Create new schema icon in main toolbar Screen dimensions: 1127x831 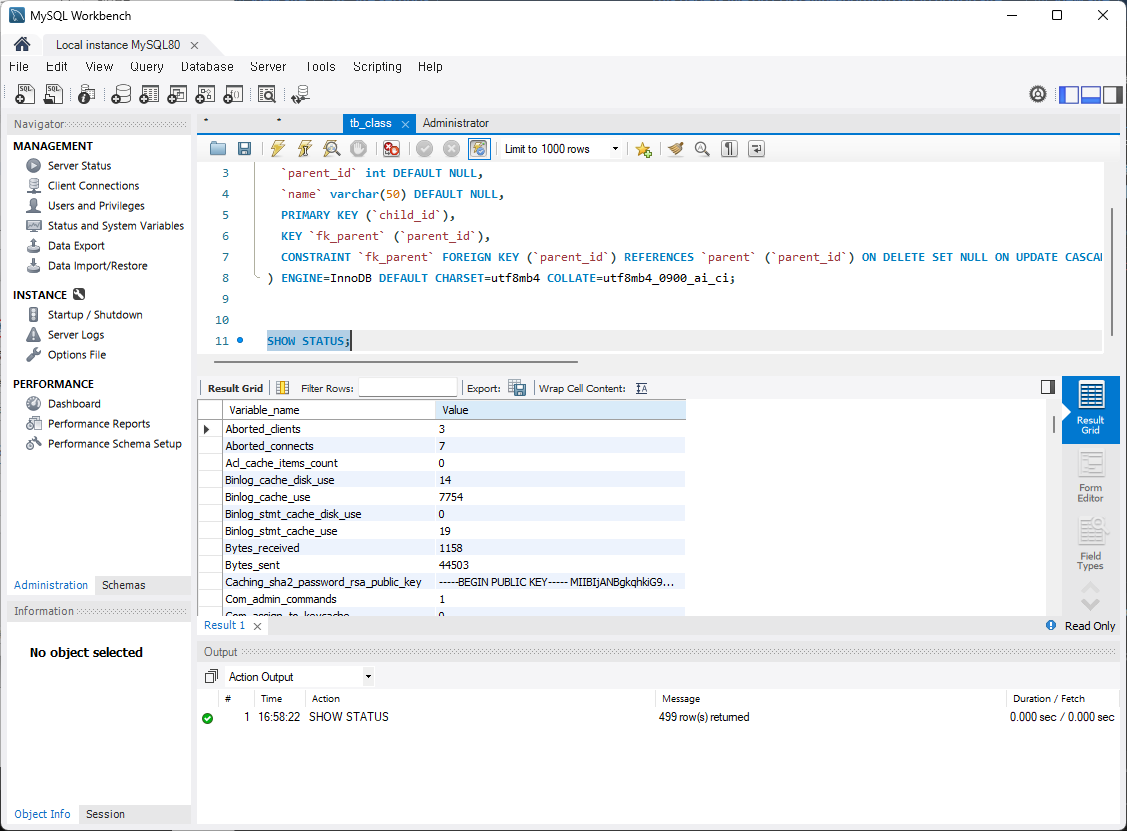(121, 94)
